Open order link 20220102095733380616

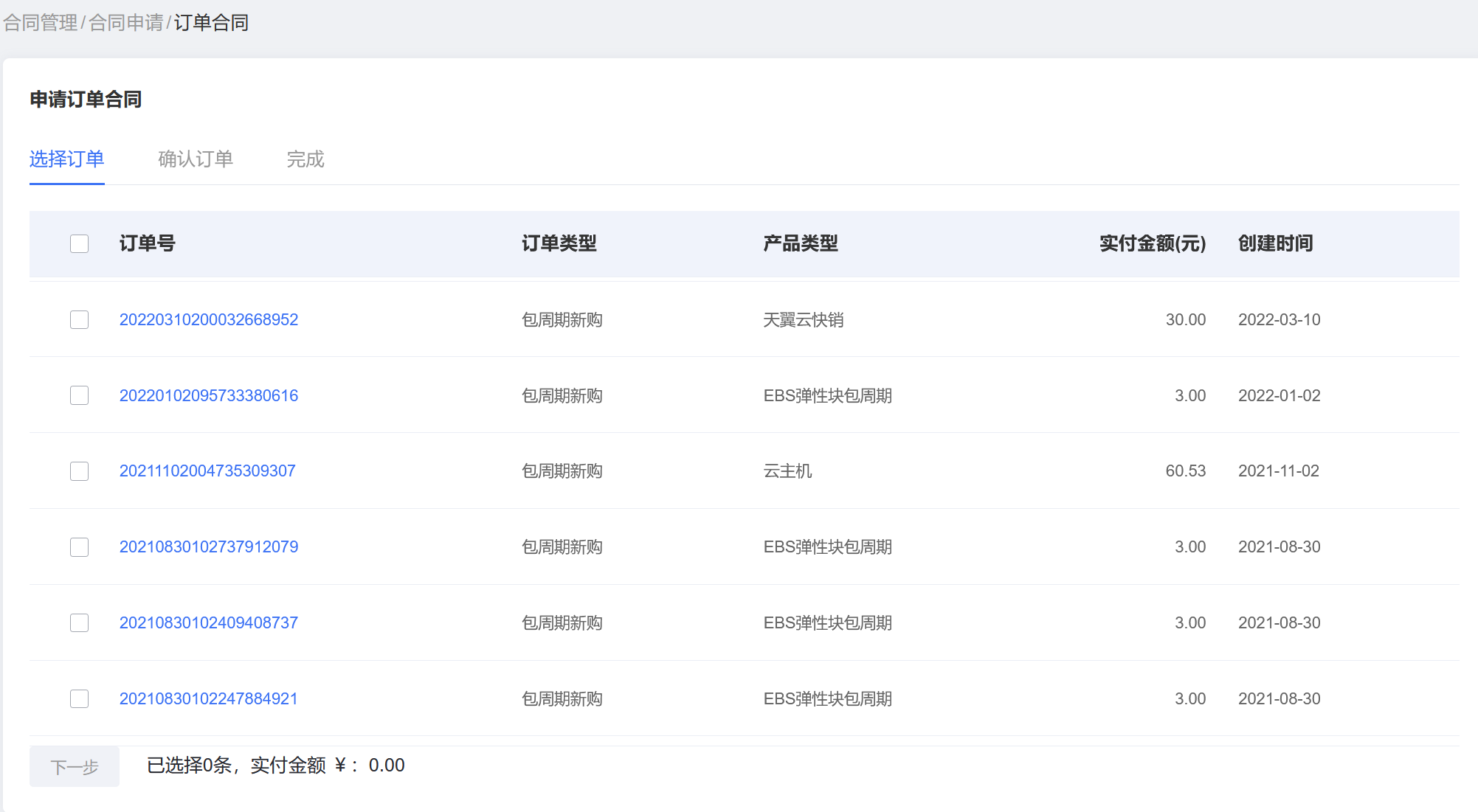tap(208, 395)
